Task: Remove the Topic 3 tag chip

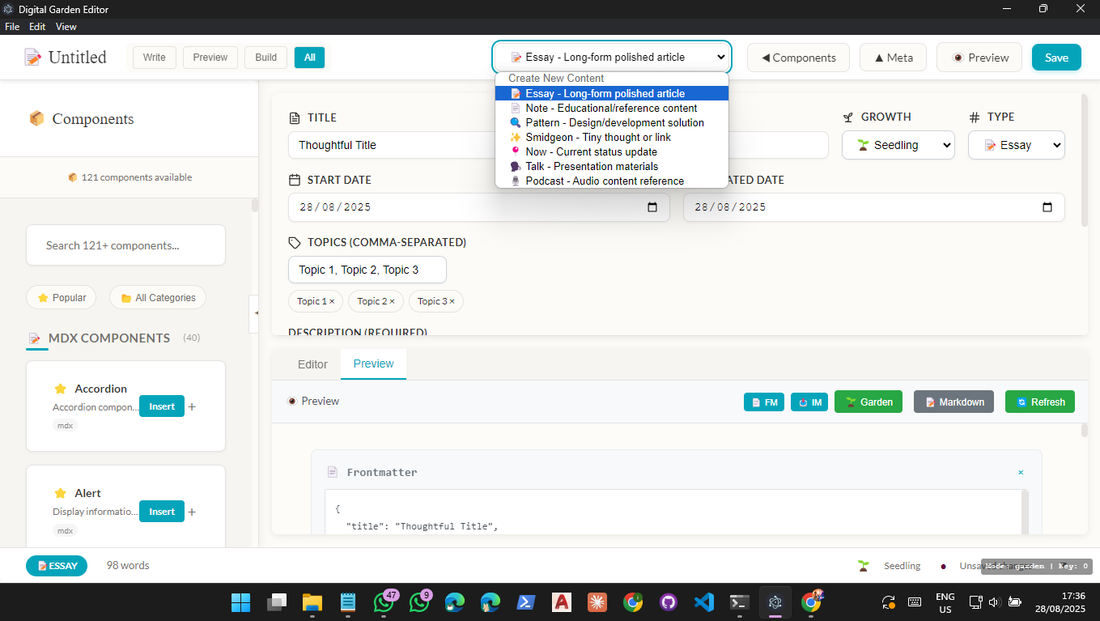Action: (452, 301)
